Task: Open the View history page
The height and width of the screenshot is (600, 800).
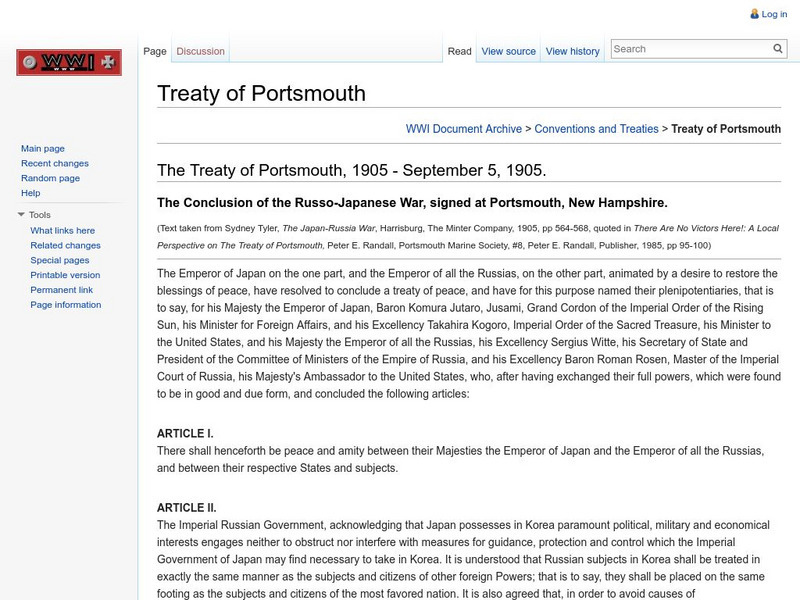Action: (572, 50)
